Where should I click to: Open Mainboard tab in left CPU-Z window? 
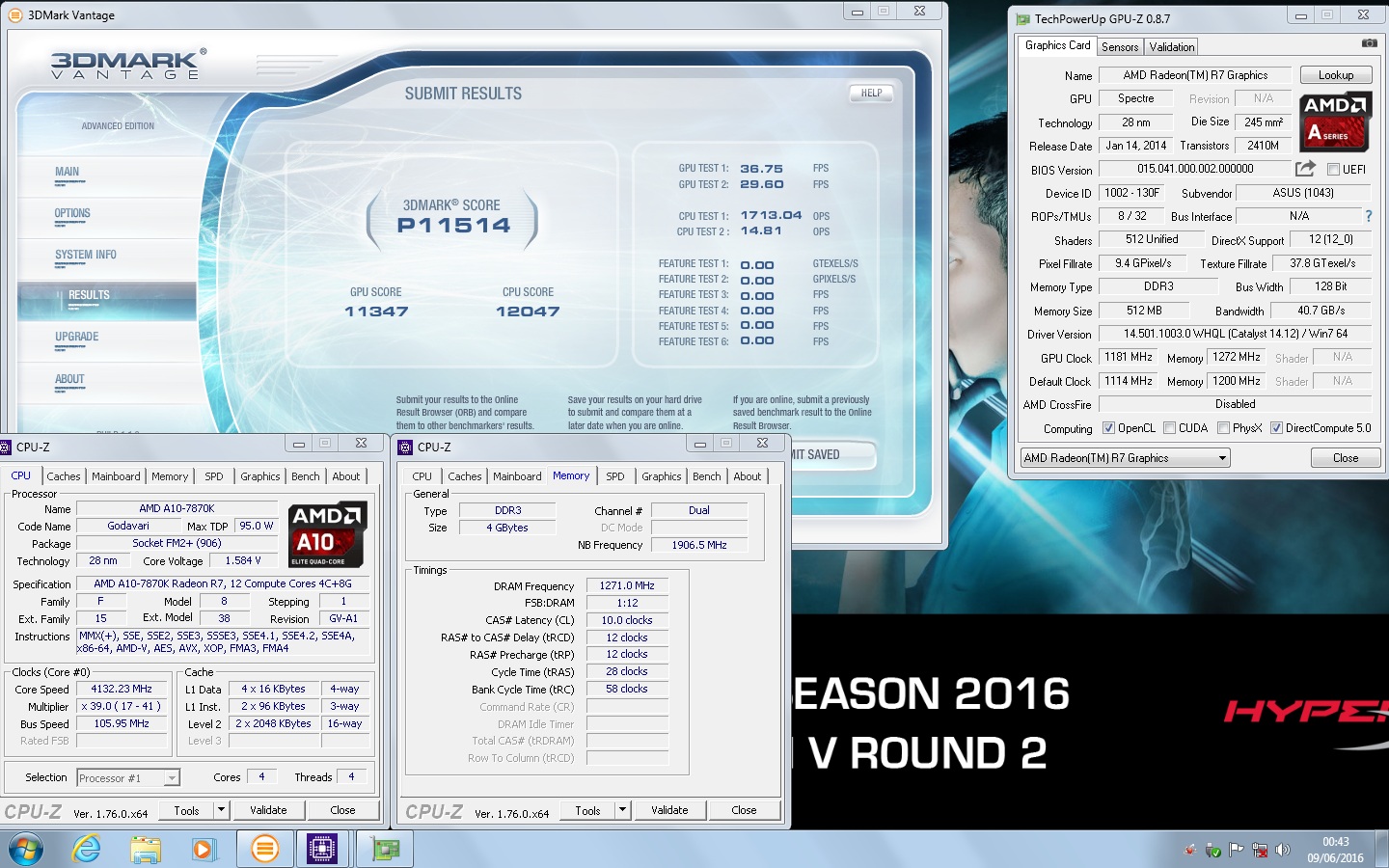116,476
